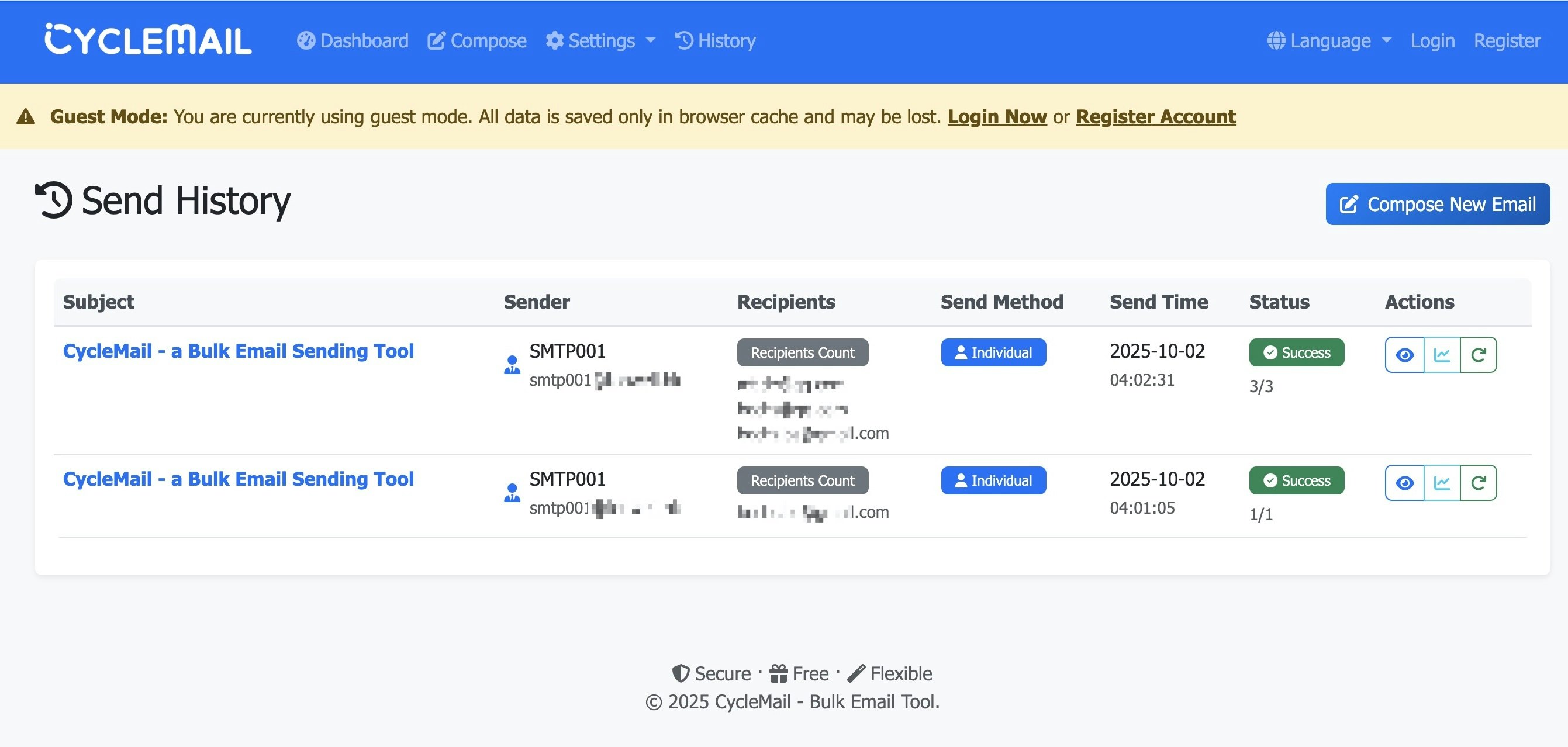The width and height of the screenshot is (1568, 747).
Task: Click Register in the top right
Action: pyautogui.click(x=1507, y=41)
